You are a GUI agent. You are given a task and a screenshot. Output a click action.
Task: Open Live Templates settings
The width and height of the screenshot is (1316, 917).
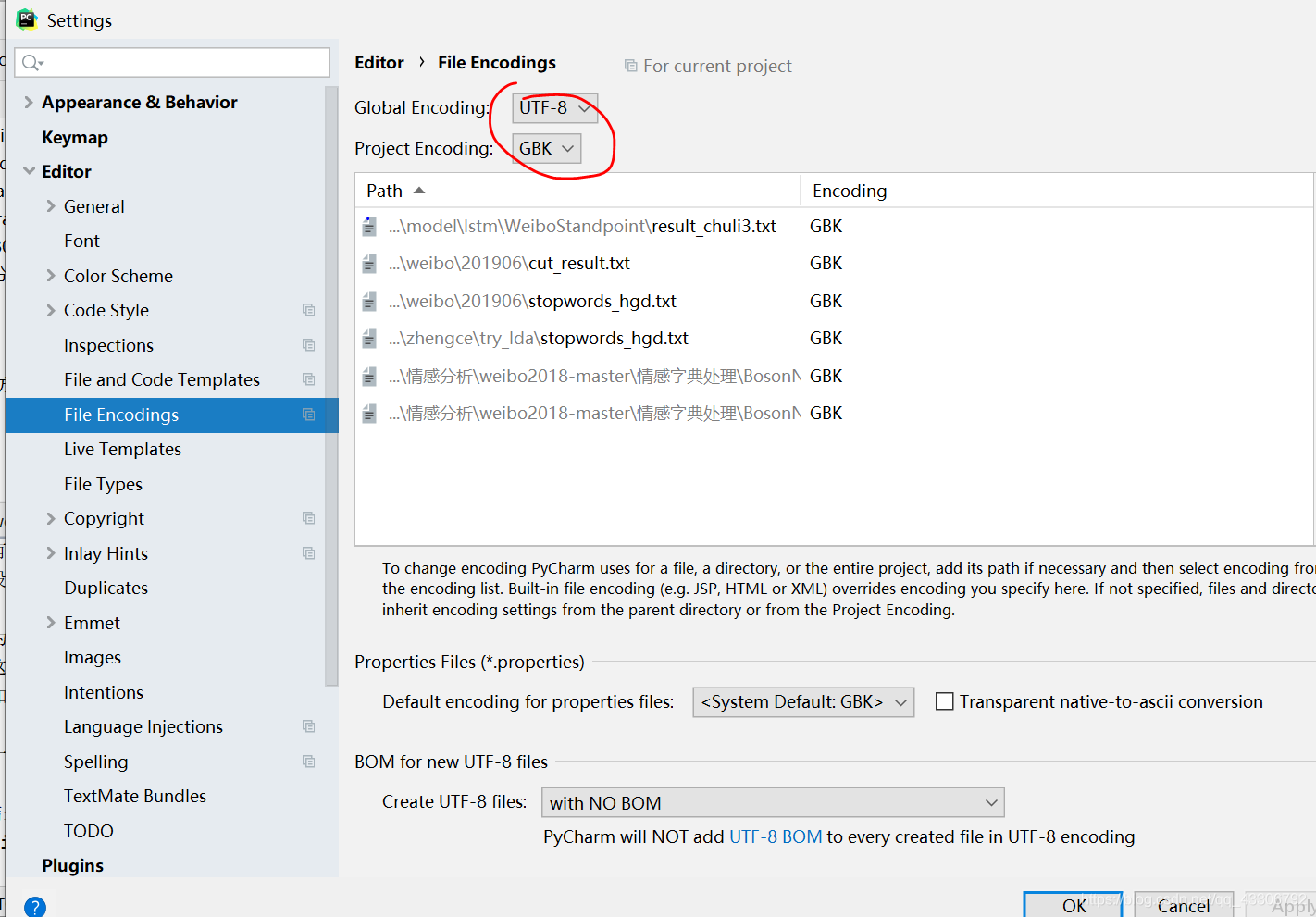click(122, 449)
